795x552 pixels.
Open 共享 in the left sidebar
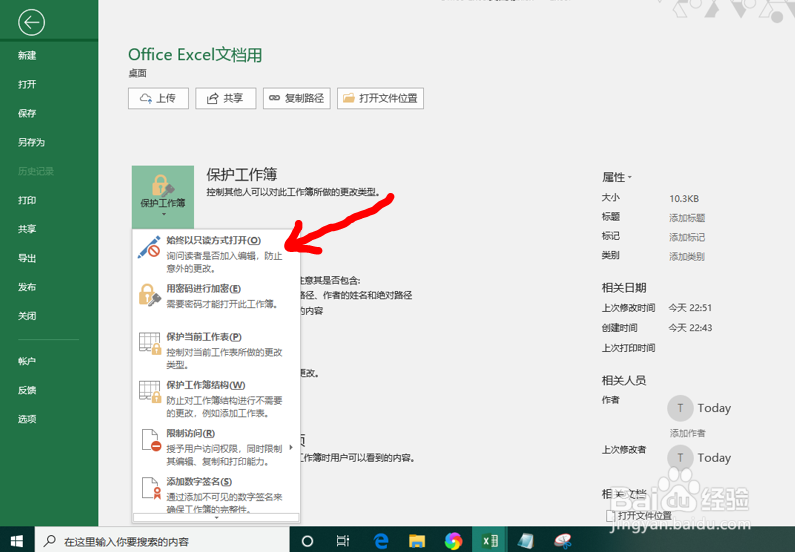pos(27,229)
